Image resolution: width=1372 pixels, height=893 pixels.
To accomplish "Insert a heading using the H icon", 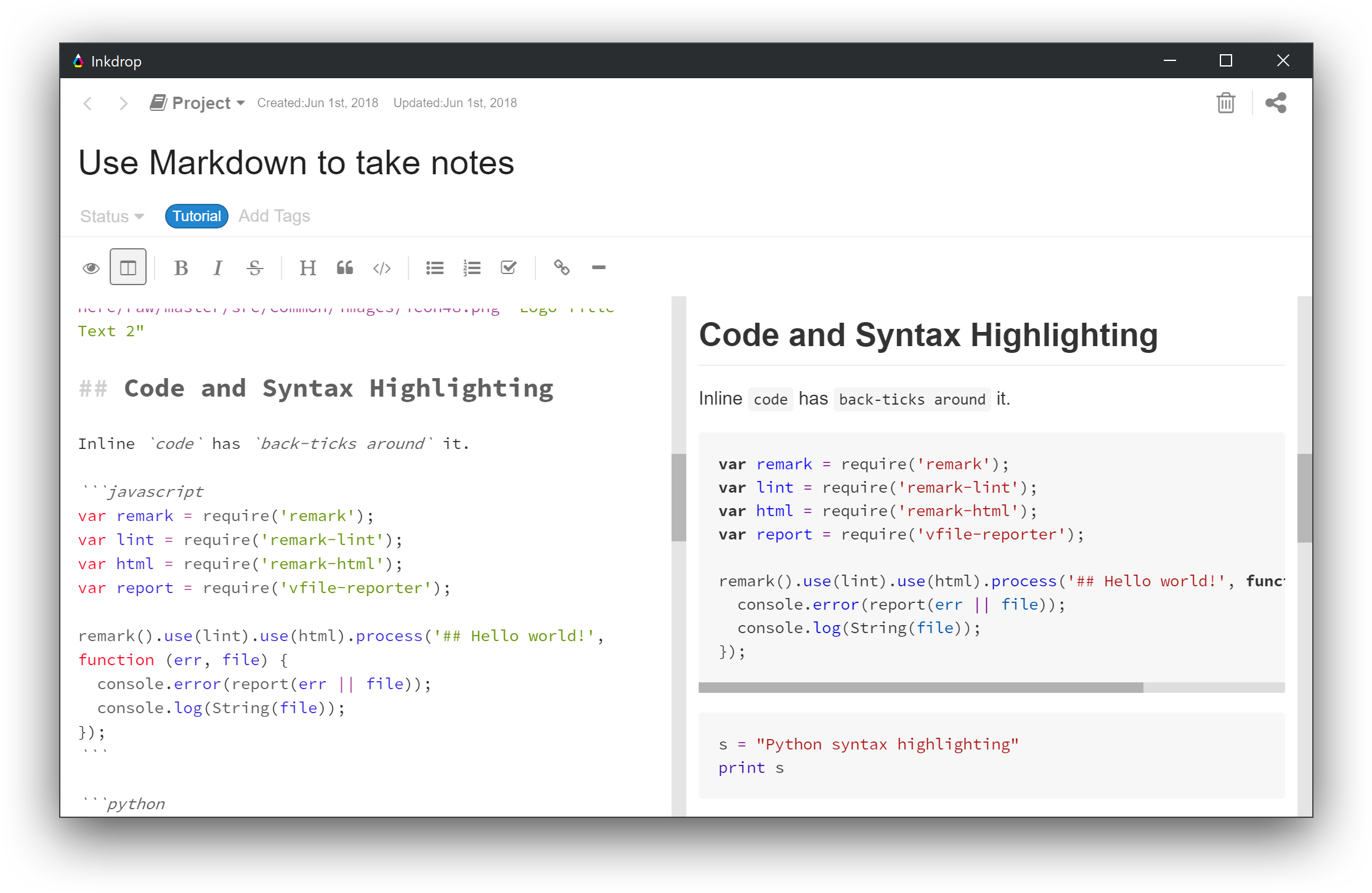I will coord(307,268).
